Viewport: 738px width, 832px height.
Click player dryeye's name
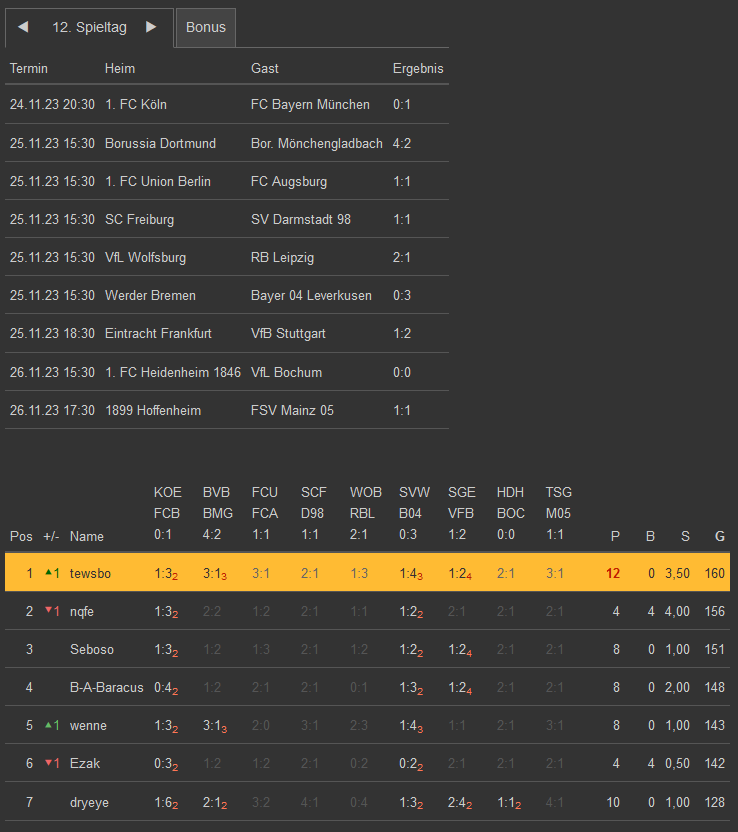[90, 802]
